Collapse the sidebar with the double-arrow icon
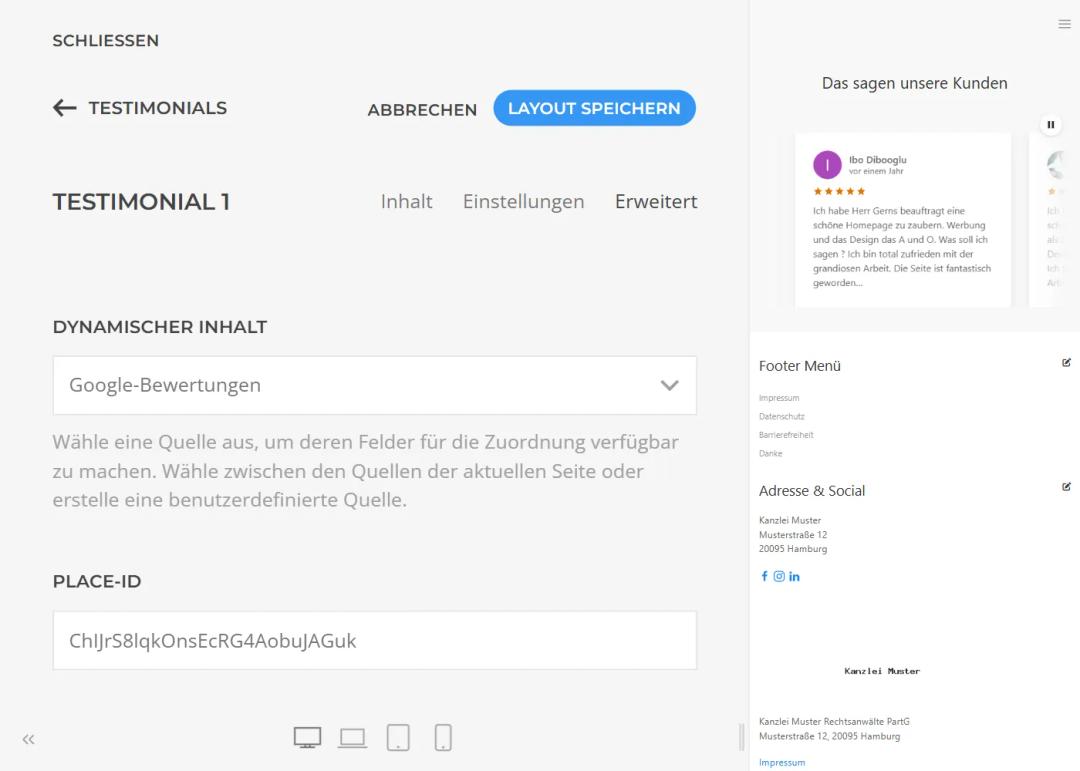This screenshot has width=1080, height=771. (28, 739)
